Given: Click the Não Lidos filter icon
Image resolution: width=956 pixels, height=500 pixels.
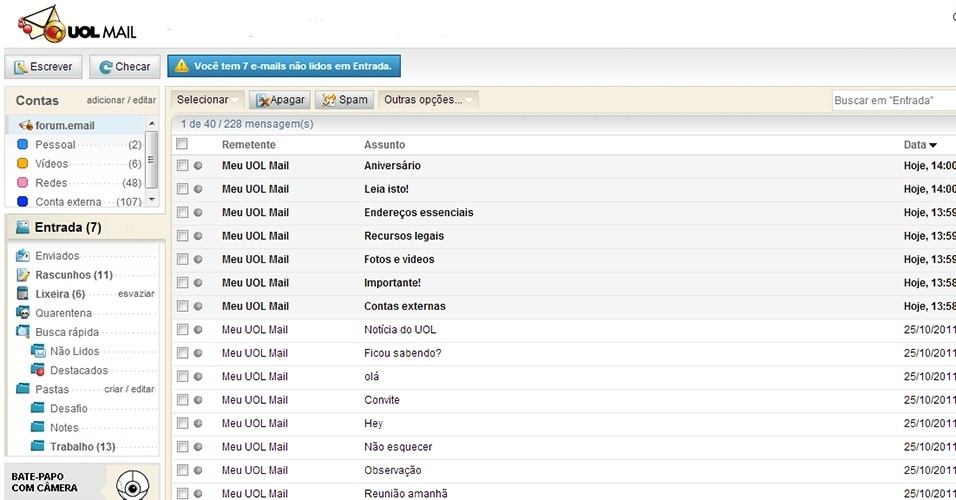Looking at the screenshot, I should tap(38, 351).
